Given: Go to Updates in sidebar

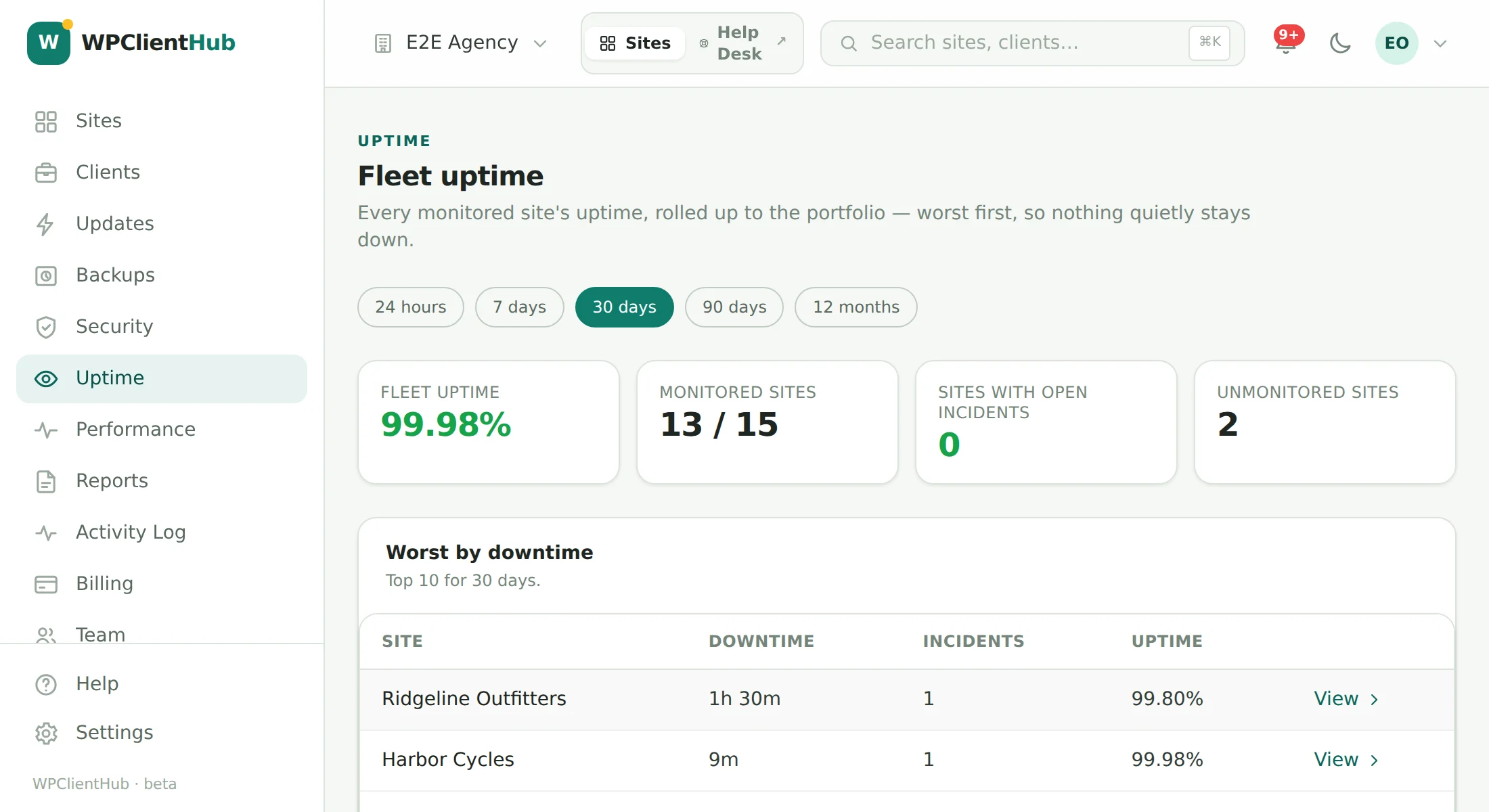Looking at the screenshot, I should (x=162, y=224).
